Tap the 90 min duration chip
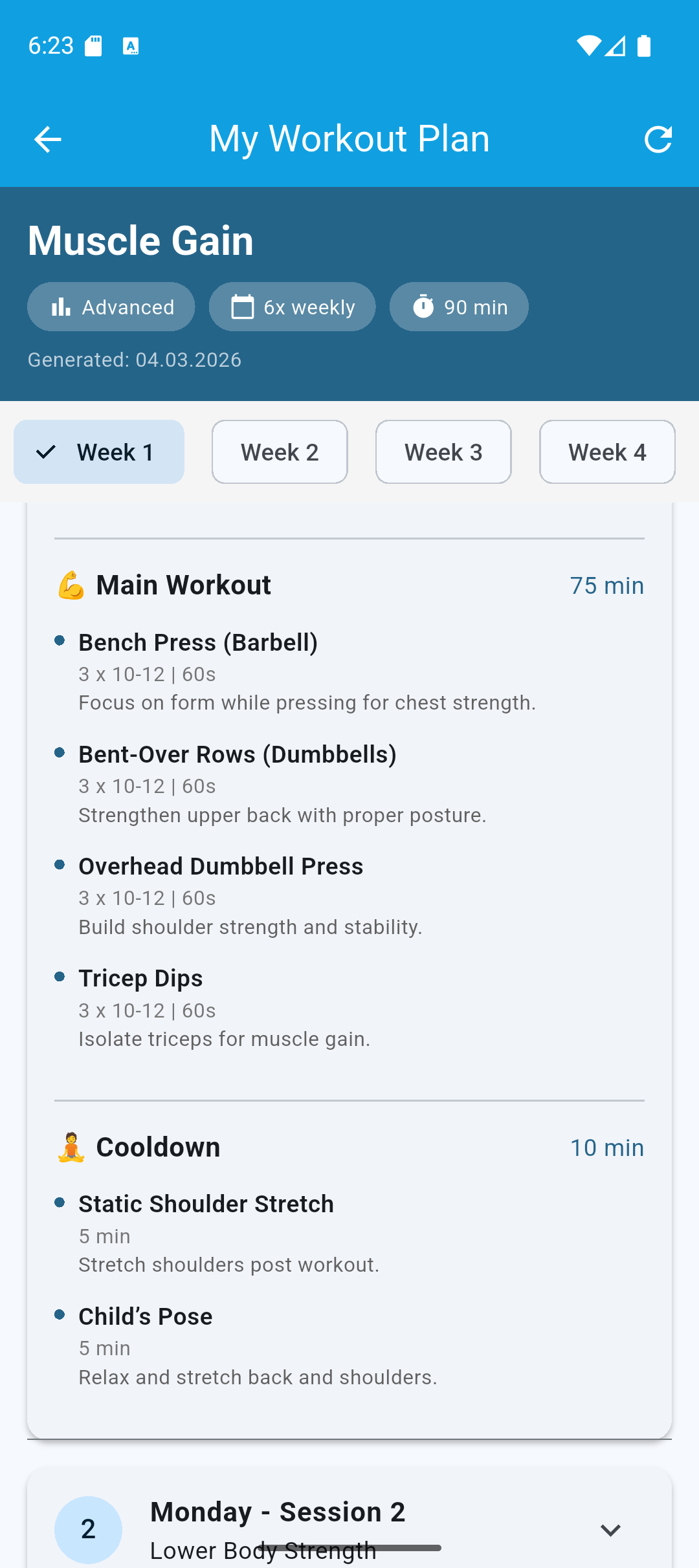Image resolution: width=699 pixels, height=1568 pixels. click(x=458, y=307)
